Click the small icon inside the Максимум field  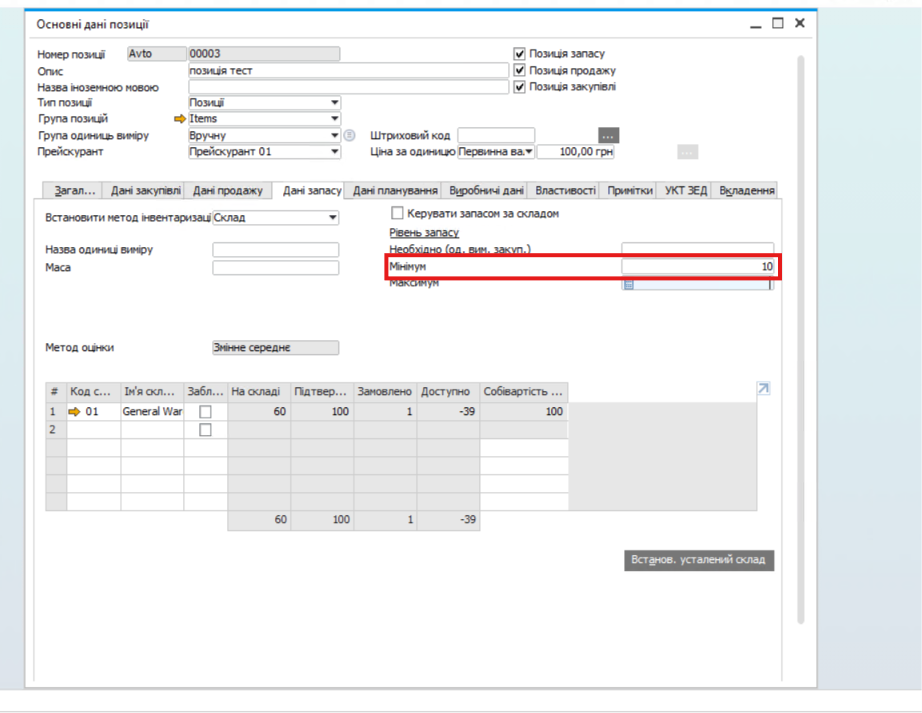point(629,285)
